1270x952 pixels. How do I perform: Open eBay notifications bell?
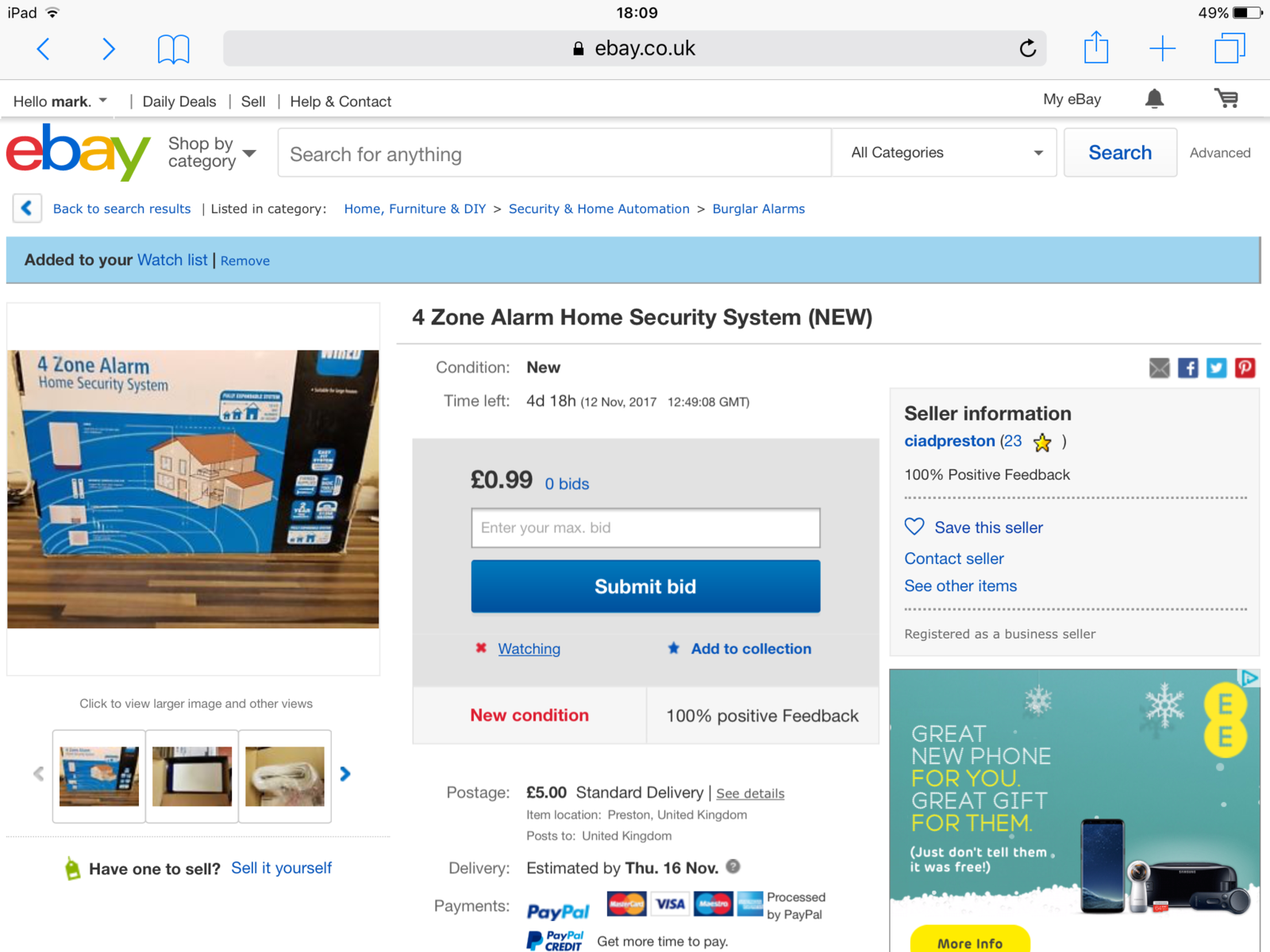tap(1155, 98)
